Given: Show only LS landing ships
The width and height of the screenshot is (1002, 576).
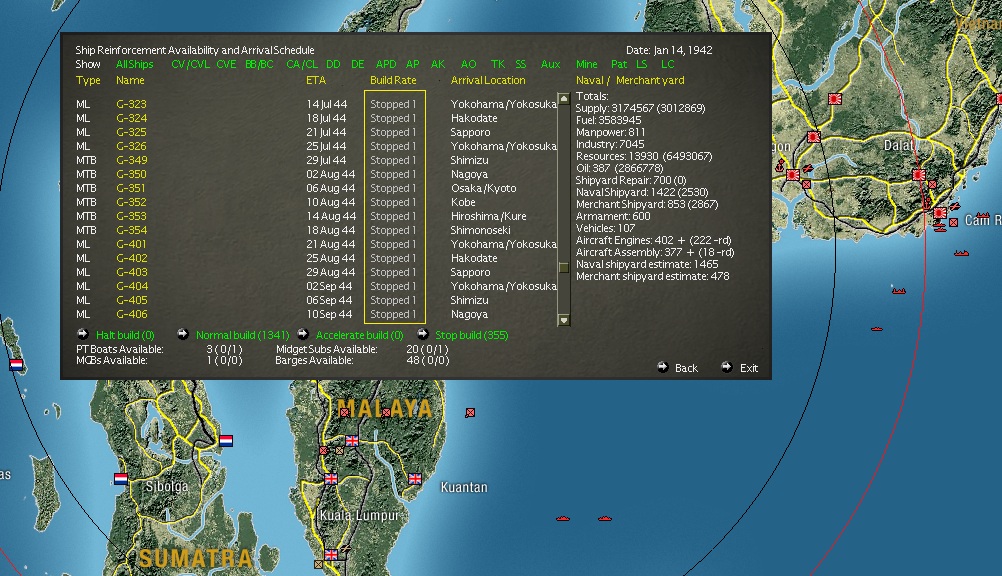Looking at the screenshot, I should [642, 65].
